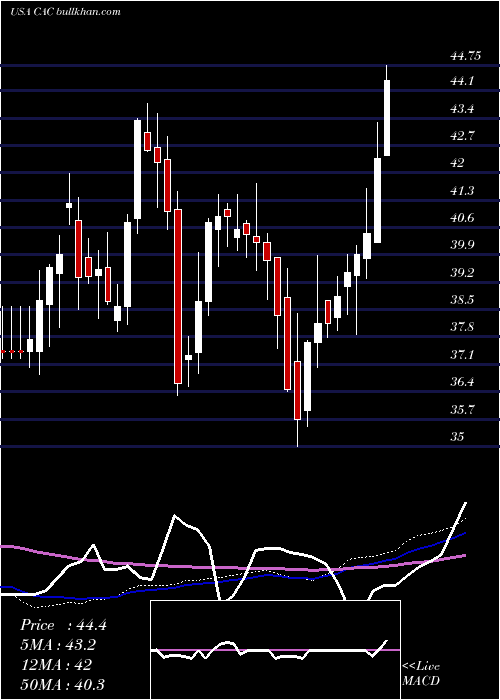Click the 36.4 price axis label
Viewport: 500px width, 700px height.
(x=462, y=382)
